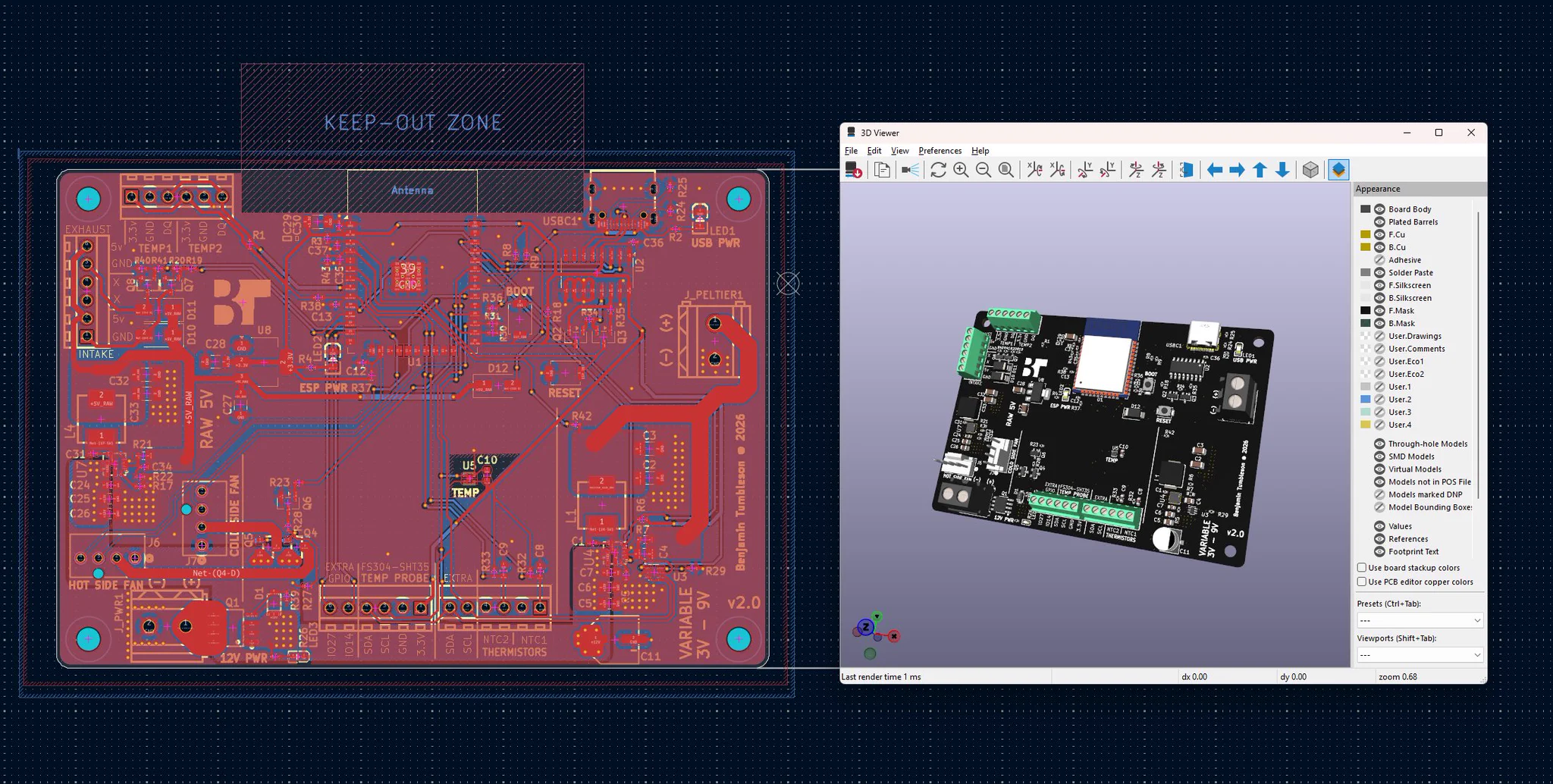Image resolution: width=1553 pixels, height=784 pixels.
Task: Click the Reload board refresh icon
Action: 938,170
